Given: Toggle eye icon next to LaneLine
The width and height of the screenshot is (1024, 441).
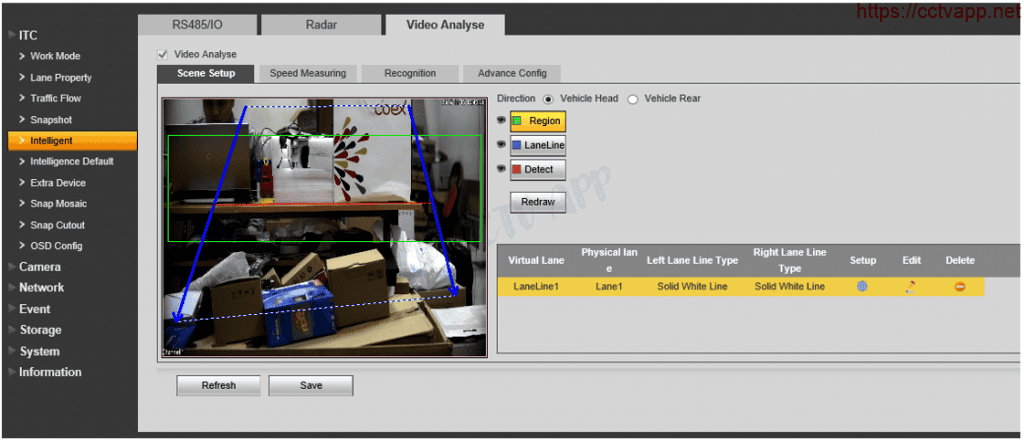Looking at the screenshot, I should pyautogui.click(x=502, y=145).
